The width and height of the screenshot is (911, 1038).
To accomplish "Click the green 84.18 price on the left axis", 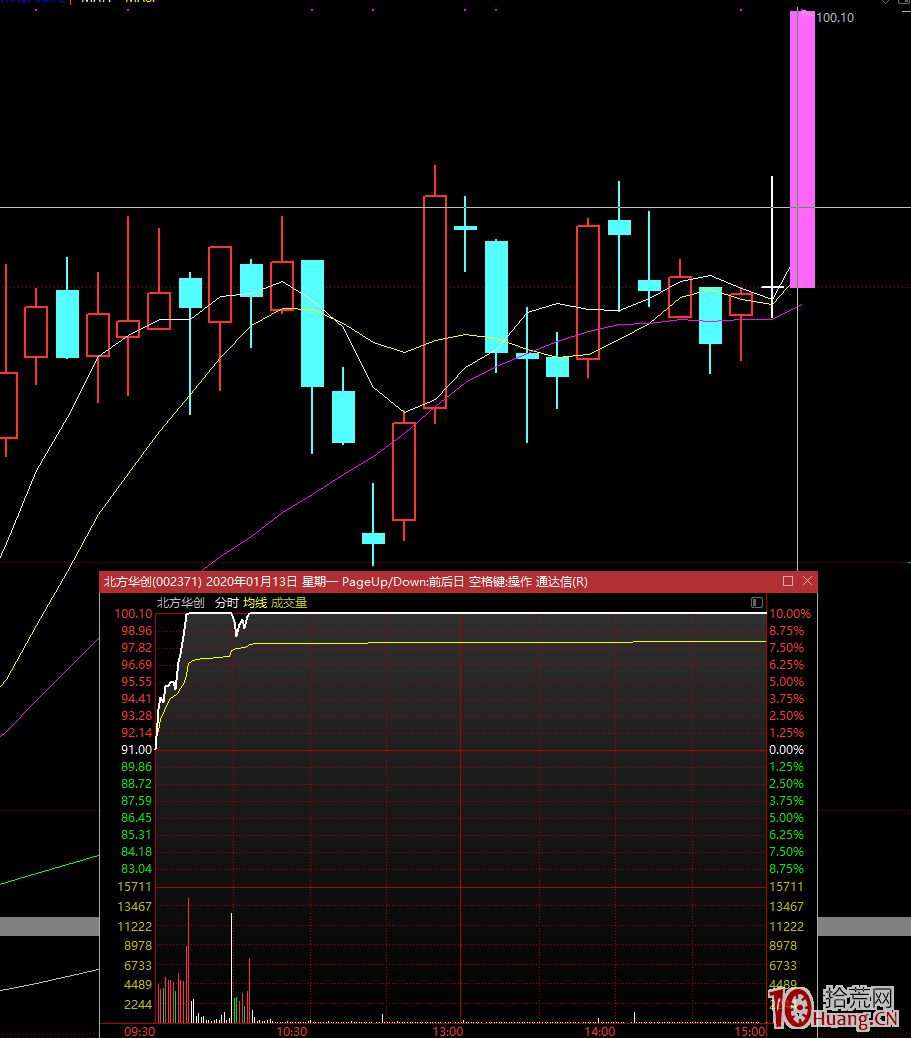I will coord(136,852).
